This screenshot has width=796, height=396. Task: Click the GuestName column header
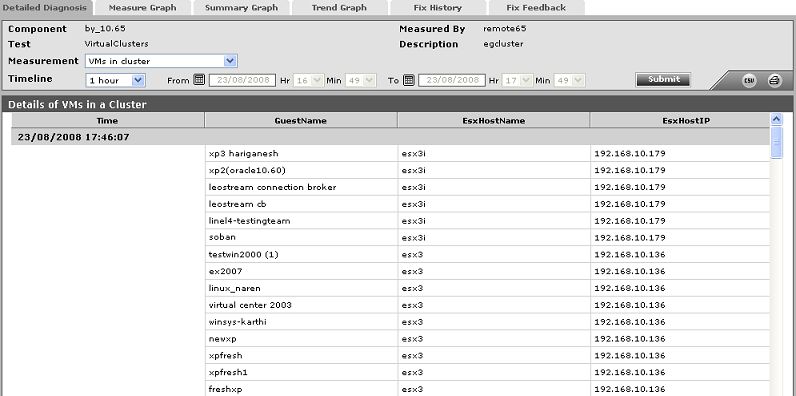301,120
